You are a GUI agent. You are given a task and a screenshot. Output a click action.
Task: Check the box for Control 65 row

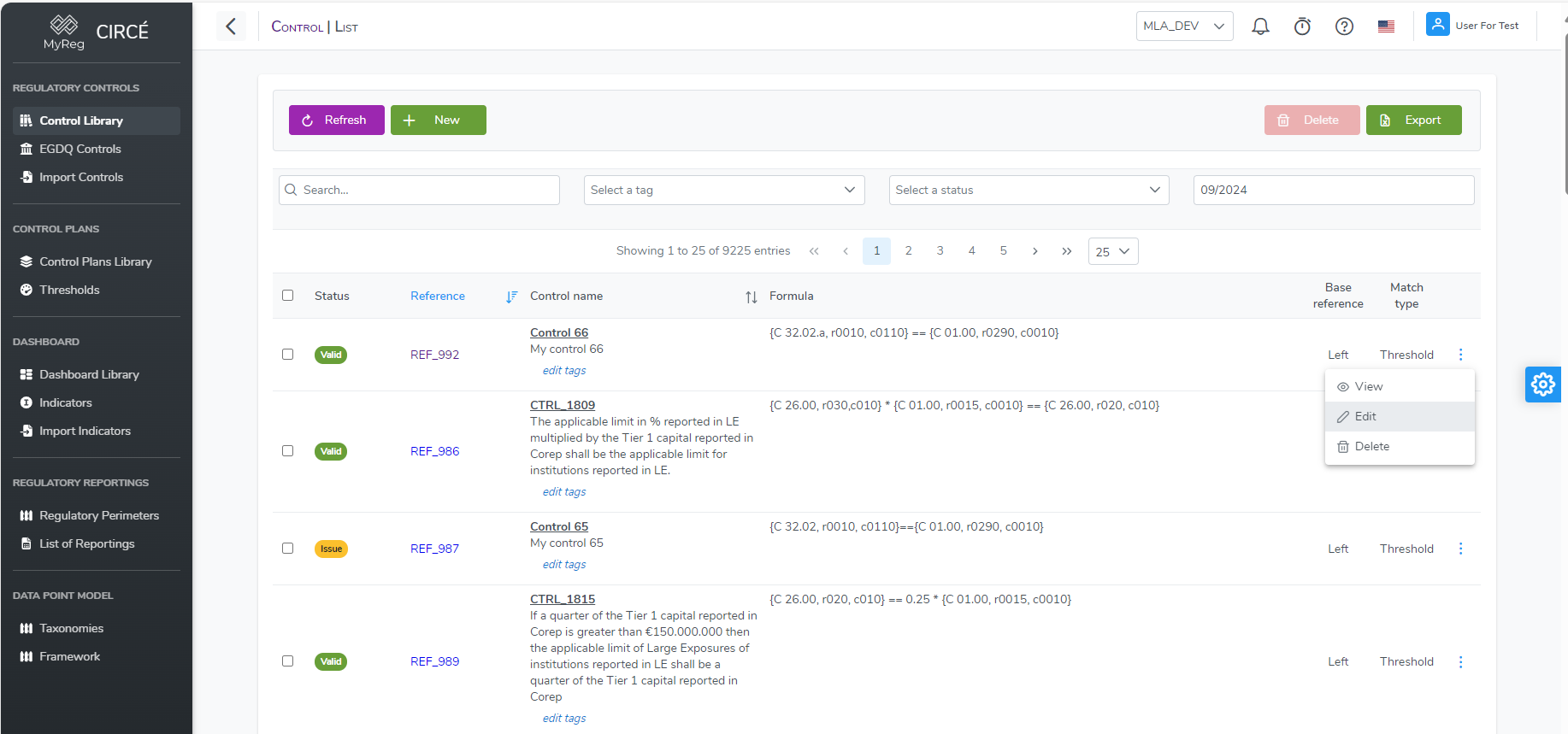pos(288,549)
